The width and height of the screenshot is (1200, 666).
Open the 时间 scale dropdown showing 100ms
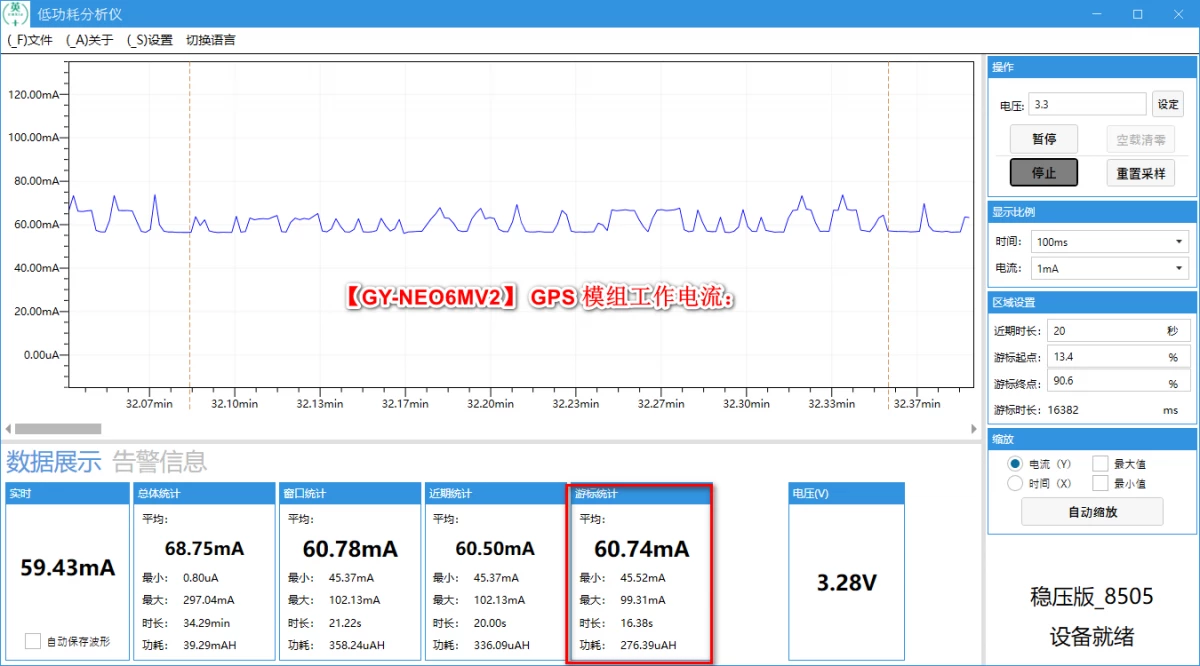click(x=1110, y=242)
